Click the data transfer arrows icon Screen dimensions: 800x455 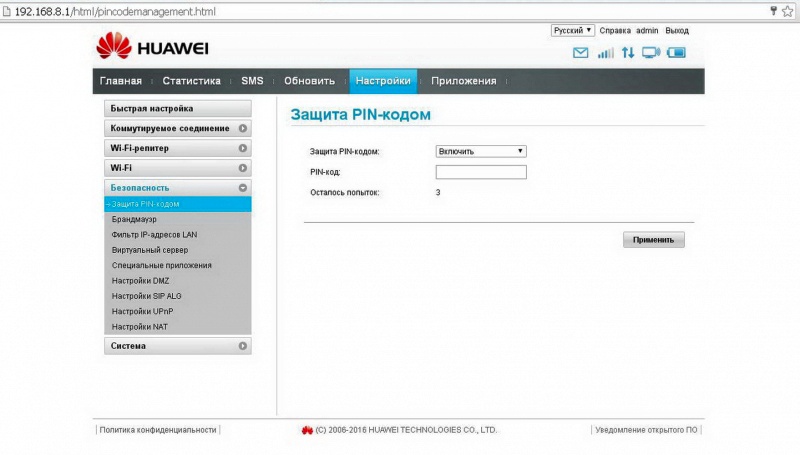point(628,53)
